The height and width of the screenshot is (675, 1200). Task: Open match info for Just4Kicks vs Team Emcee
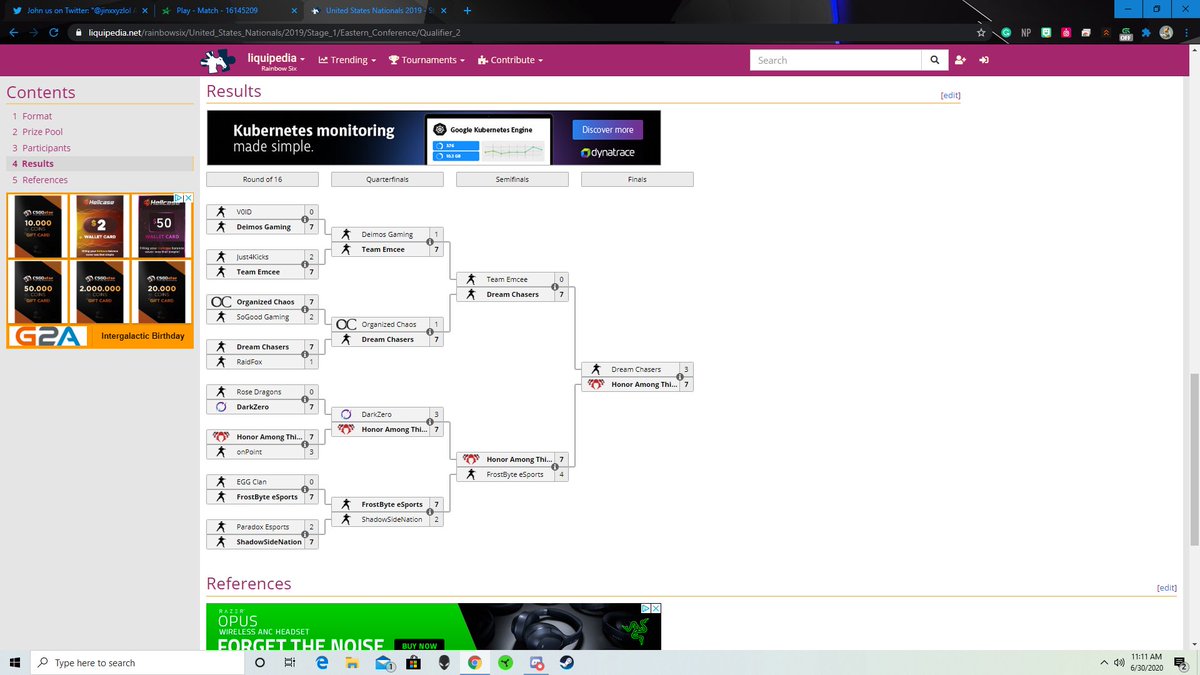pyautogui.click(x=304, y=265)
